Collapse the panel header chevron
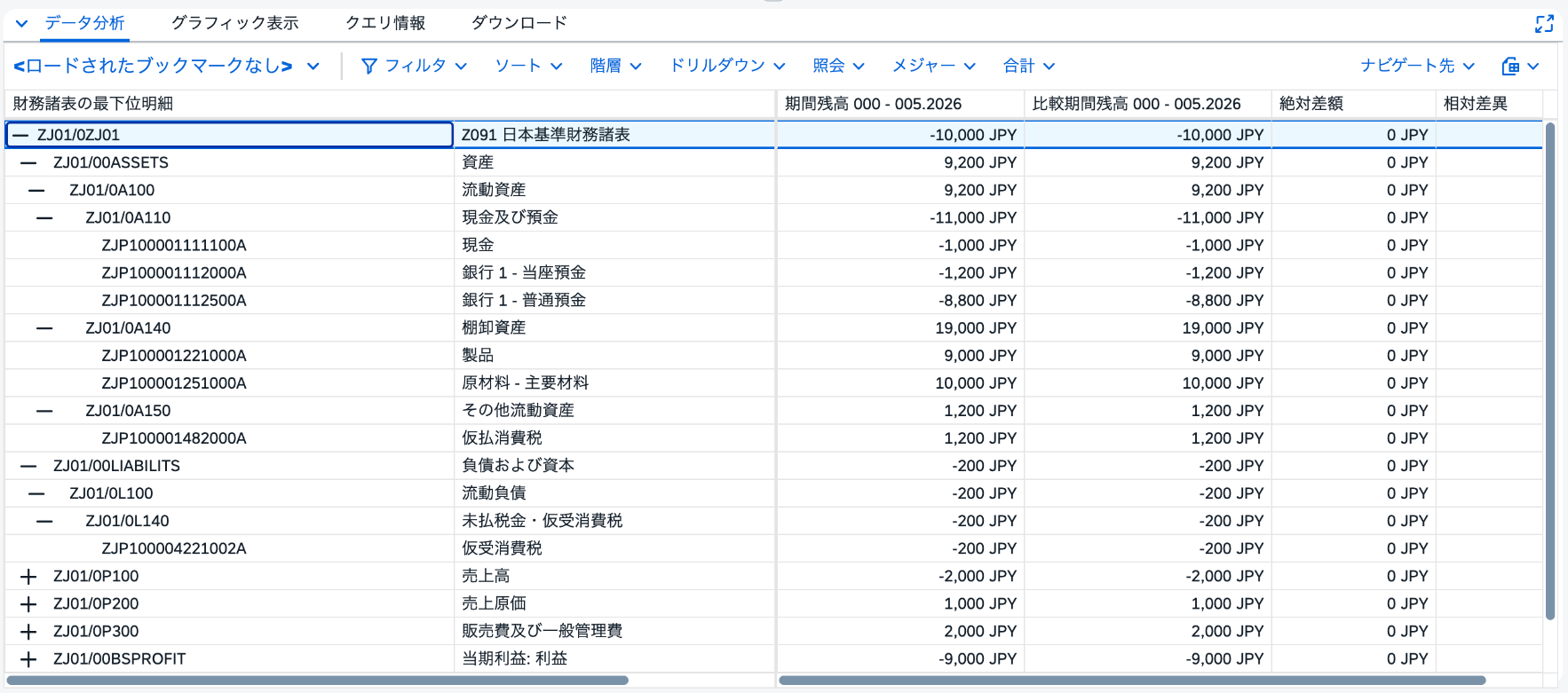Viewport: 1568px width, 693px height. (x=21, y=23)
